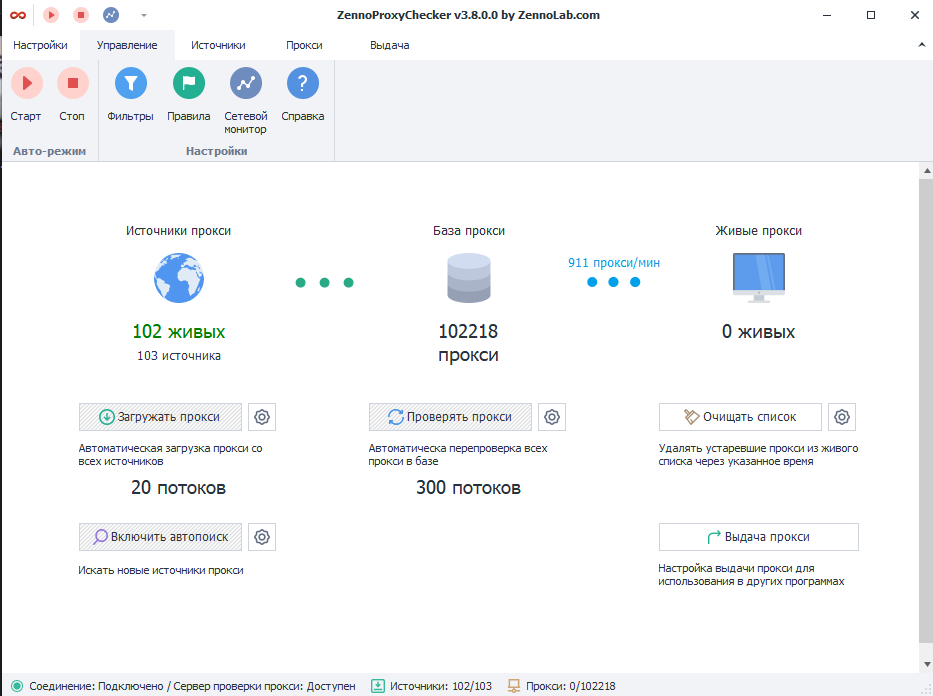Image resolution: width=933 pixels, height=696 pixels.
Task: Click the small stop icon in title bar
Action: (x=81, y=15)
